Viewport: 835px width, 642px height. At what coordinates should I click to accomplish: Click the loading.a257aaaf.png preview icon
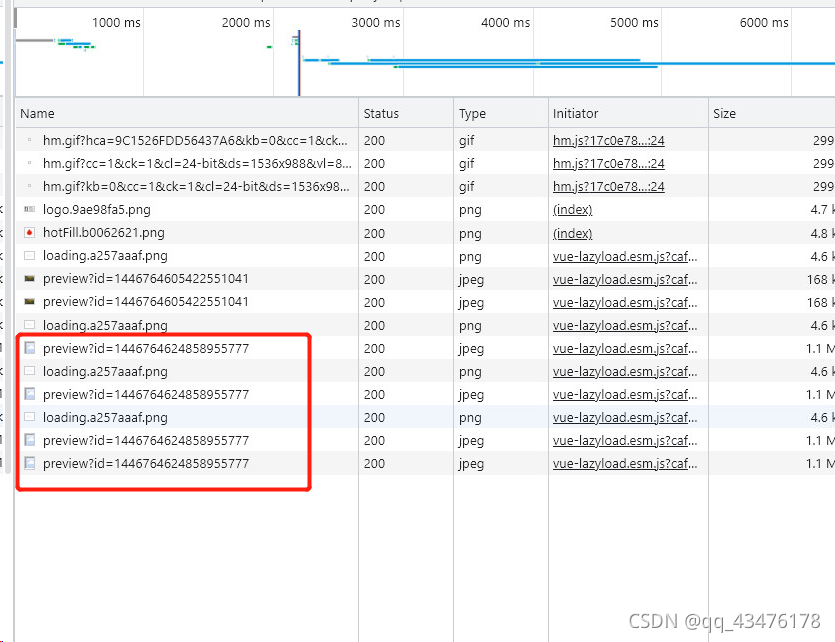31,256
